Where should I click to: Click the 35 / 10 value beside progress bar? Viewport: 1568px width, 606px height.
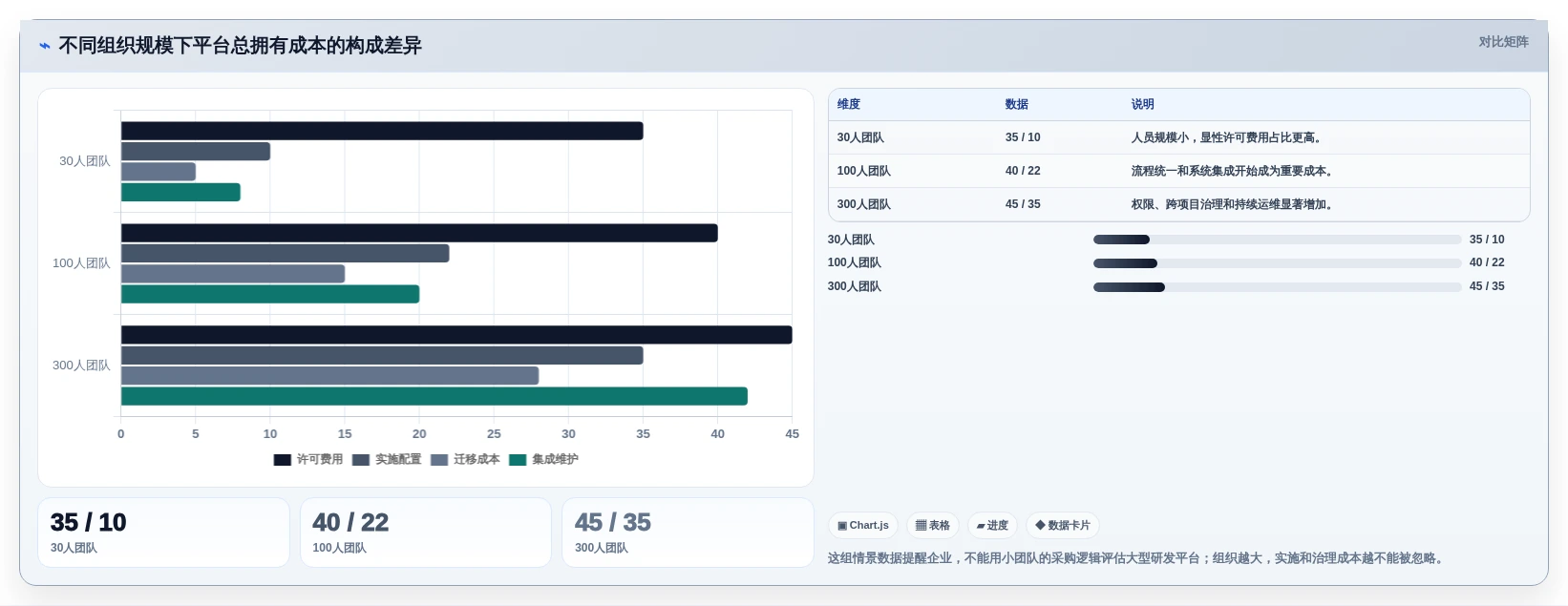point(1487,240)
